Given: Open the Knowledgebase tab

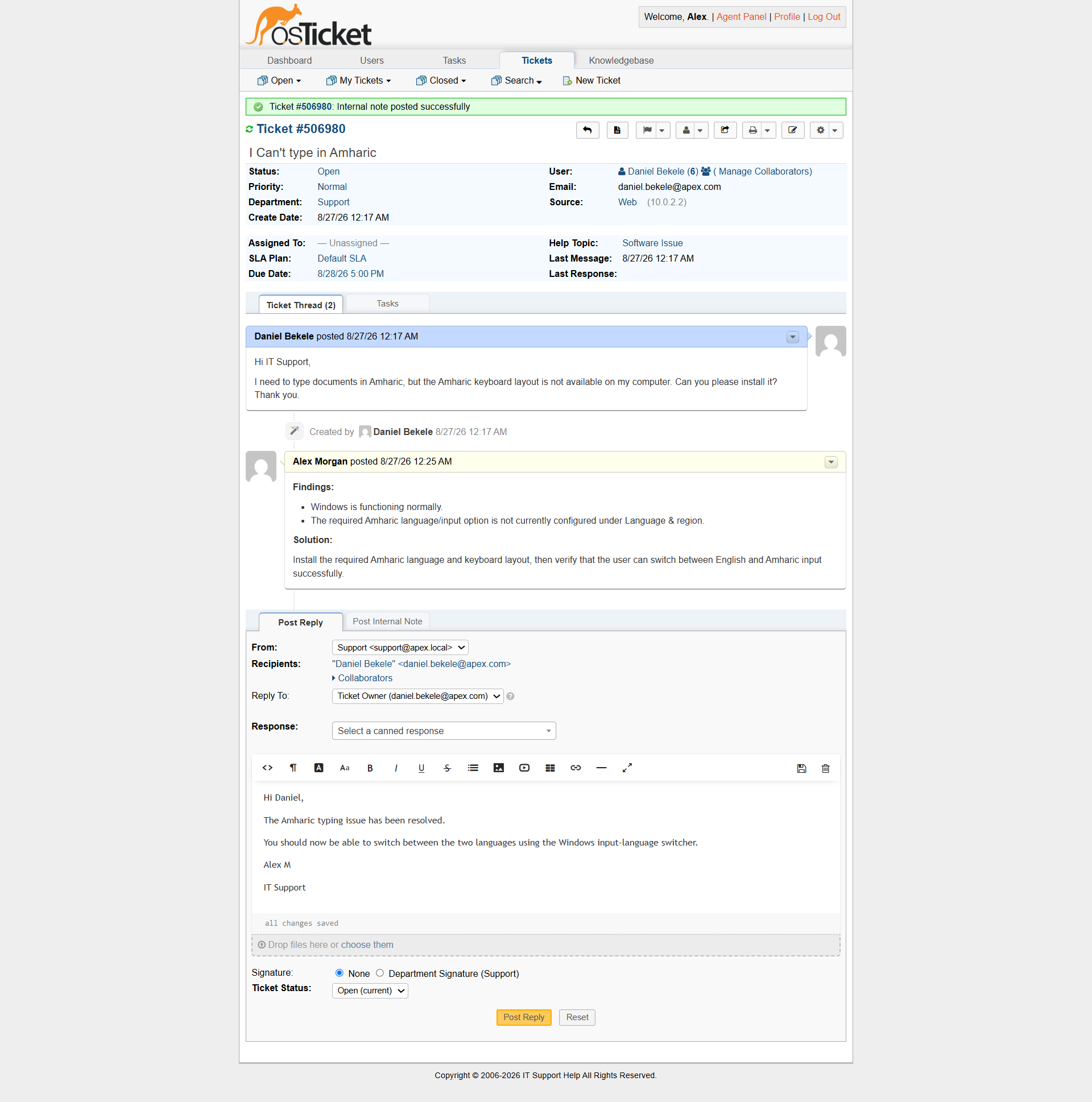Looking at the screenshot, I should [621, 60].
